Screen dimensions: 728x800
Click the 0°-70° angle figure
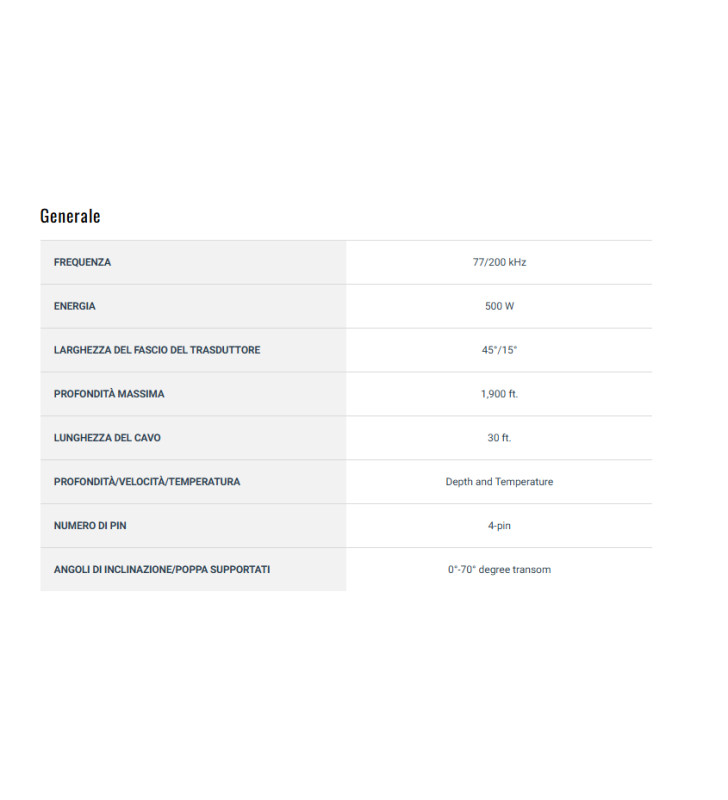click(x=464, y=570)
